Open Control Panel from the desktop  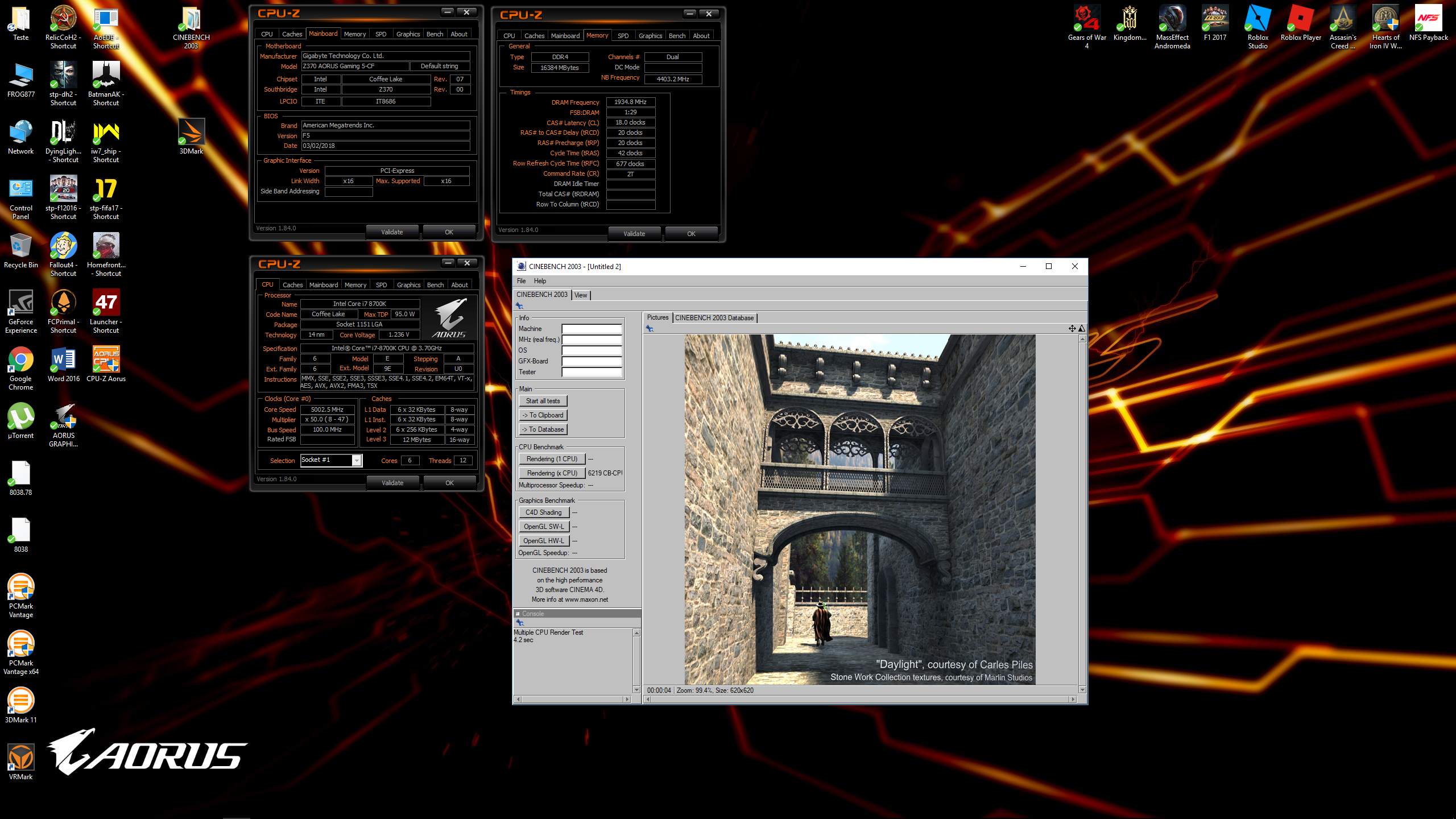[21, 198]
